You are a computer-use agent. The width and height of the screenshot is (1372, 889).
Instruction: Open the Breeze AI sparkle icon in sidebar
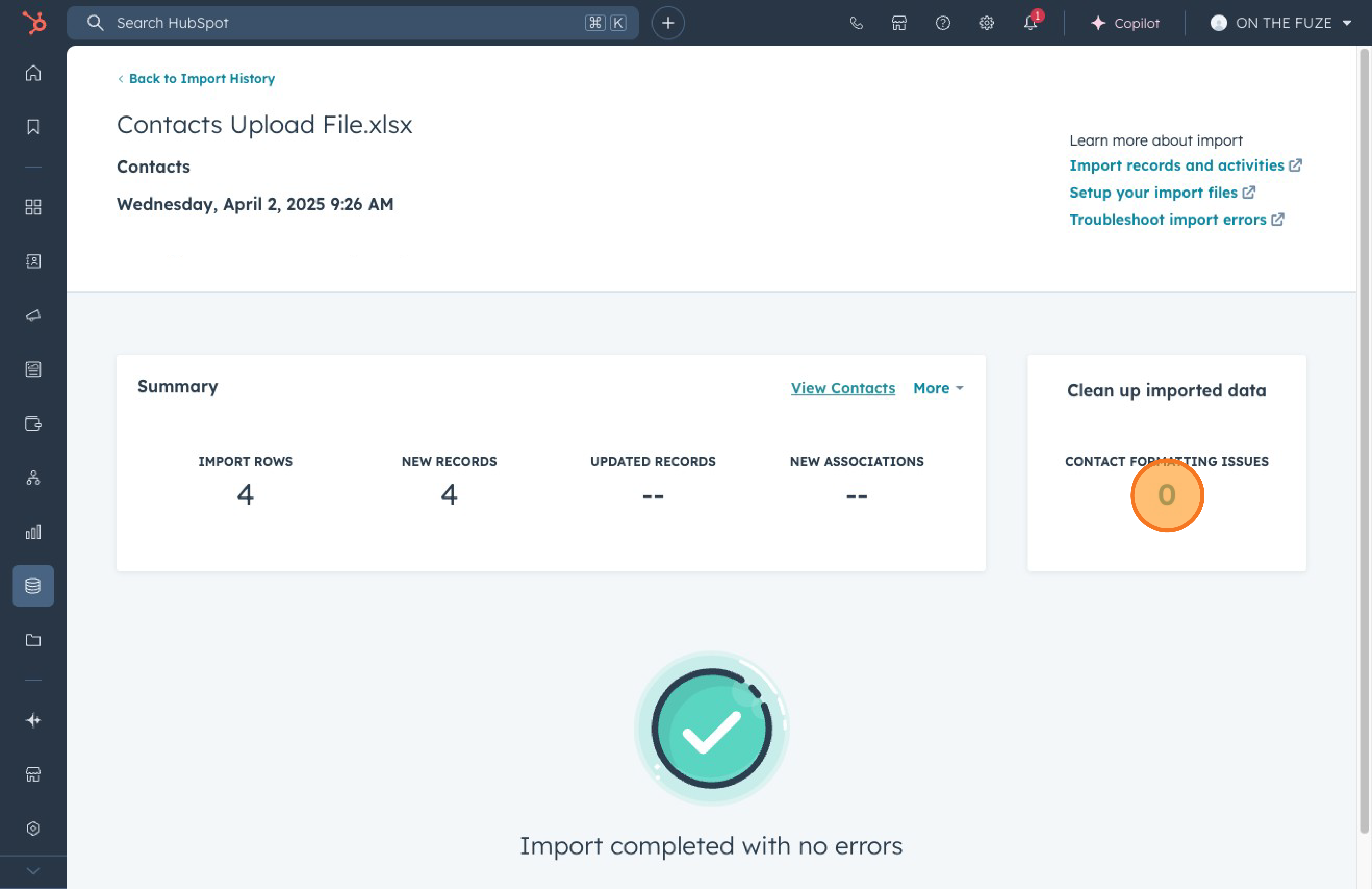pos(33,721)
